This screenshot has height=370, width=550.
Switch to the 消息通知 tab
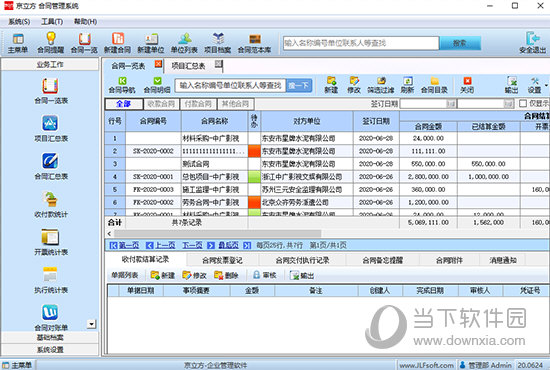click(x=503, y=260)
